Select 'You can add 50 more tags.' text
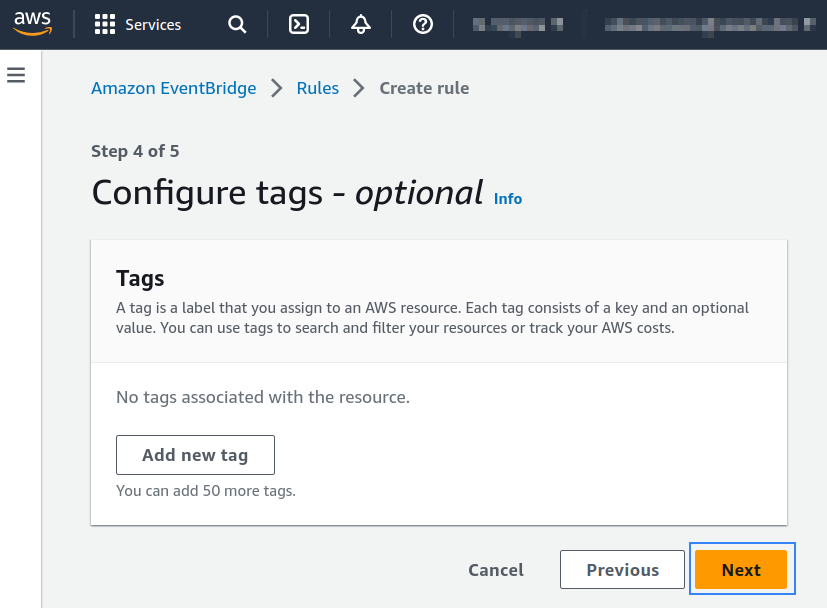Viewport: 827px width, 608px height. tap(206, 491)
